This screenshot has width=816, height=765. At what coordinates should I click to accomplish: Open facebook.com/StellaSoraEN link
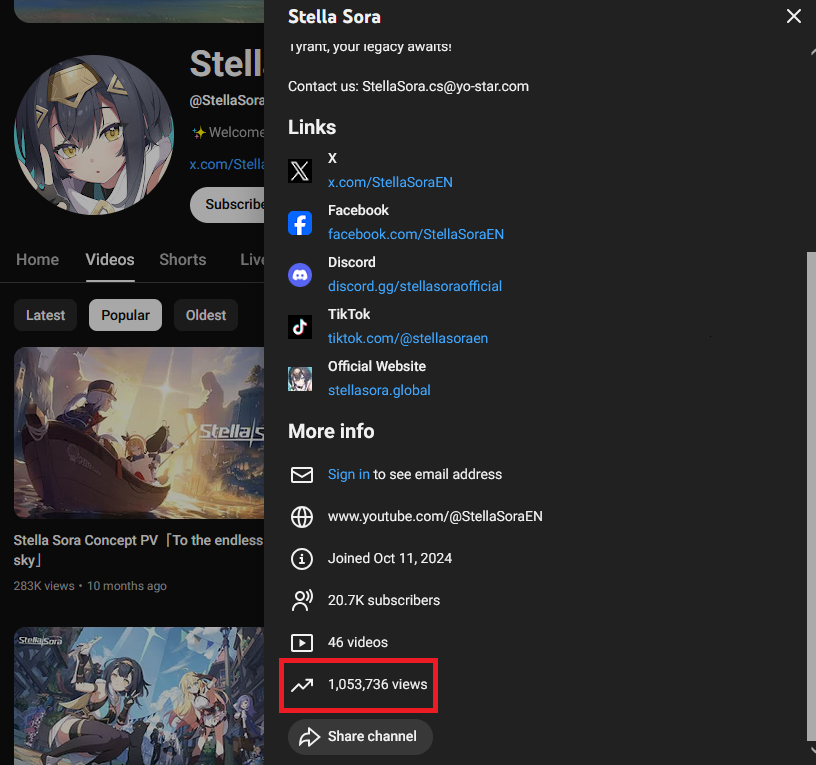point(415,234)
